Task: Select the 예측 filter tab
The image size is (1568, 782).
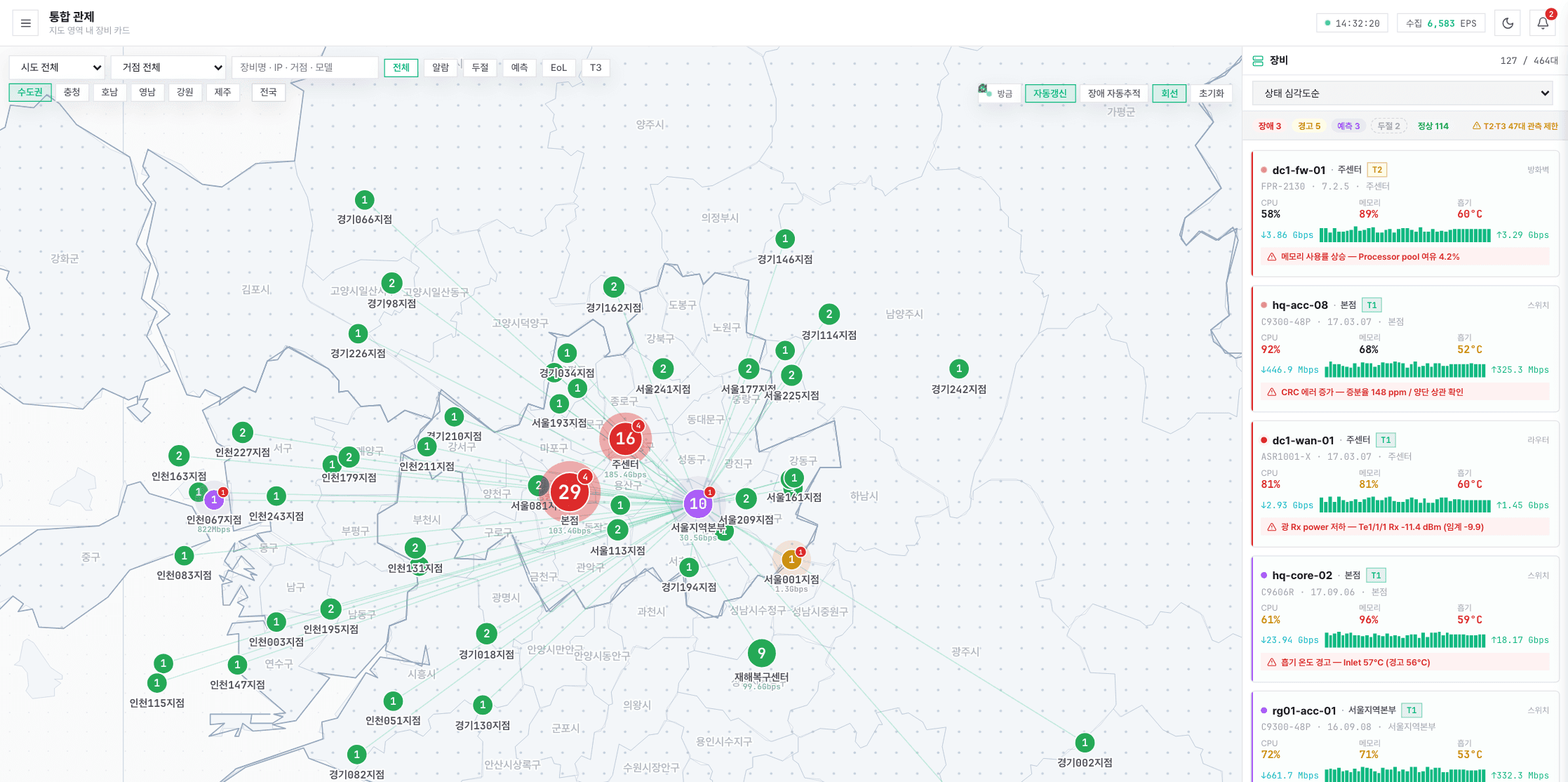Action: (x=519, y=67)
